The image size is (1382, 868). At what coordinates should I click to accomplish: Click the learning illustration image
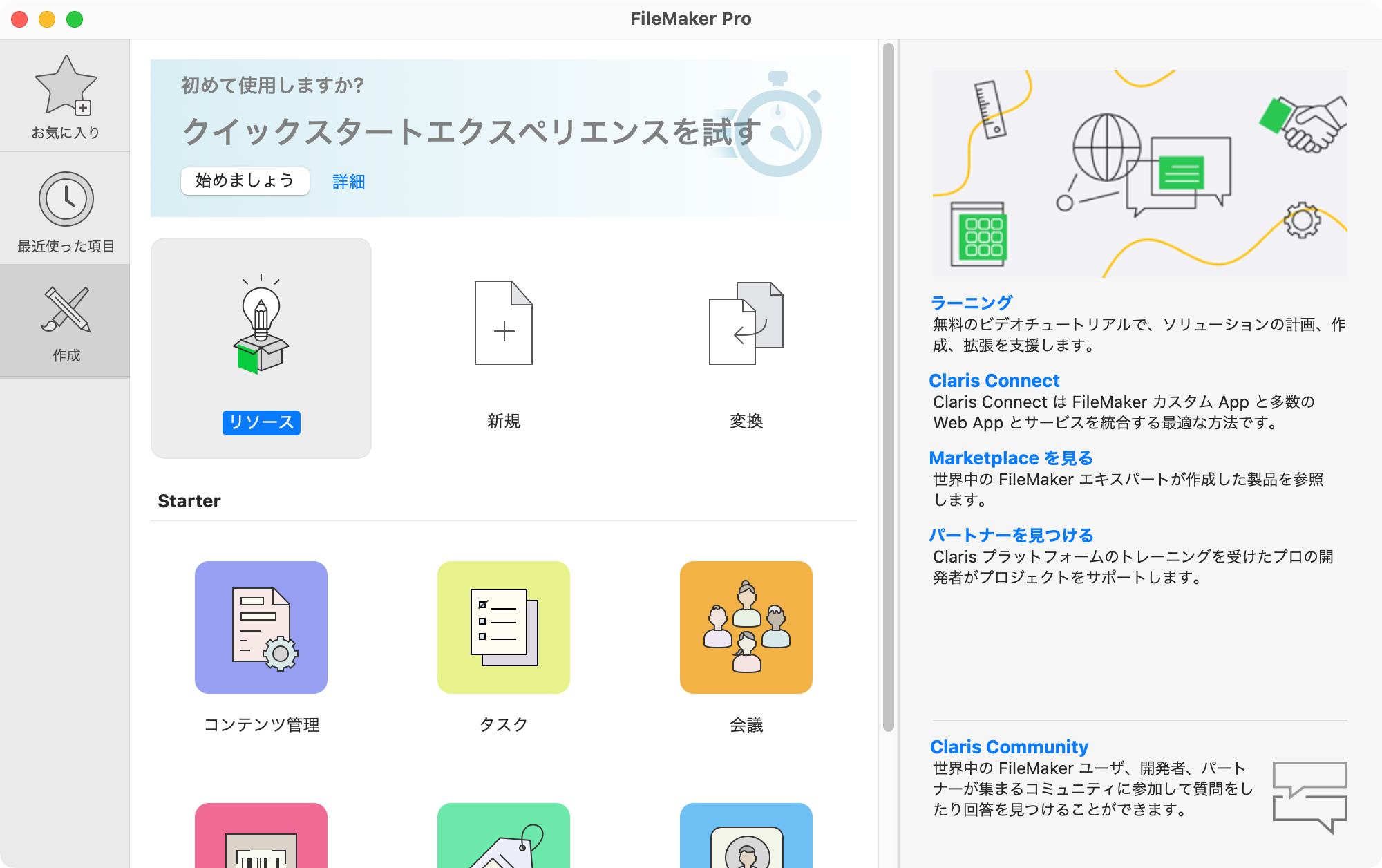(1139, 173)
